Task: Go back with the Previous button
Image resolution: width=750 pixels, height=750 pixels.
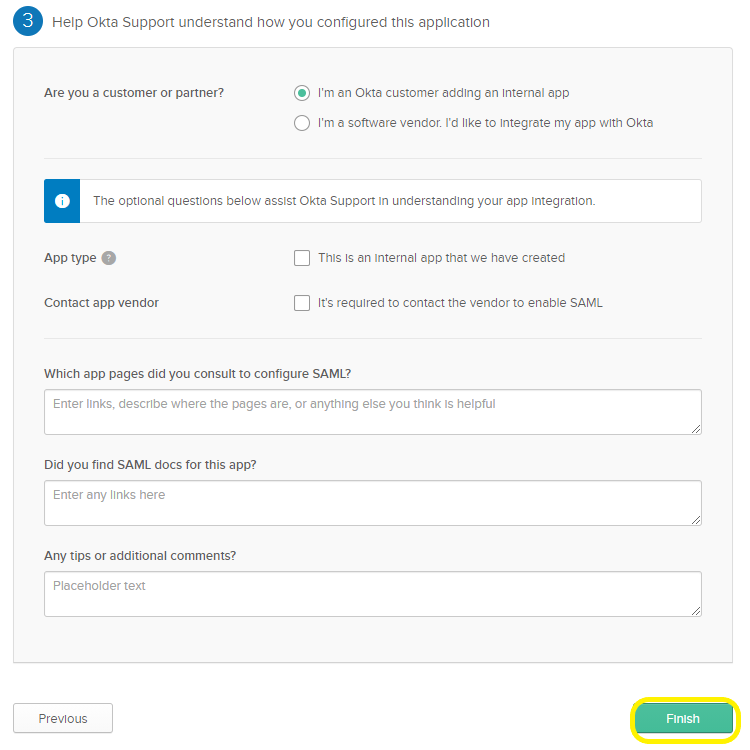Action: click(x=63, y=718)
